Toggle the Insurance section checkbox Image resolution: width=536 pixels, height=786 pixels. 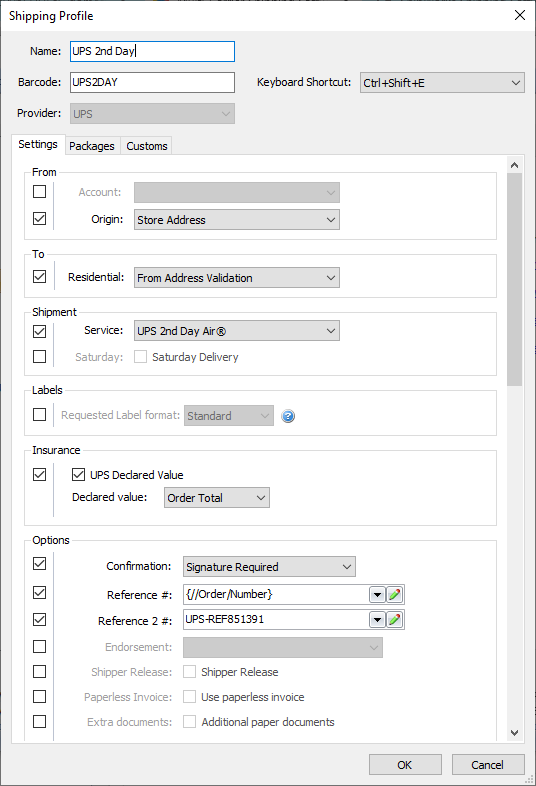[x=39, y=474]
